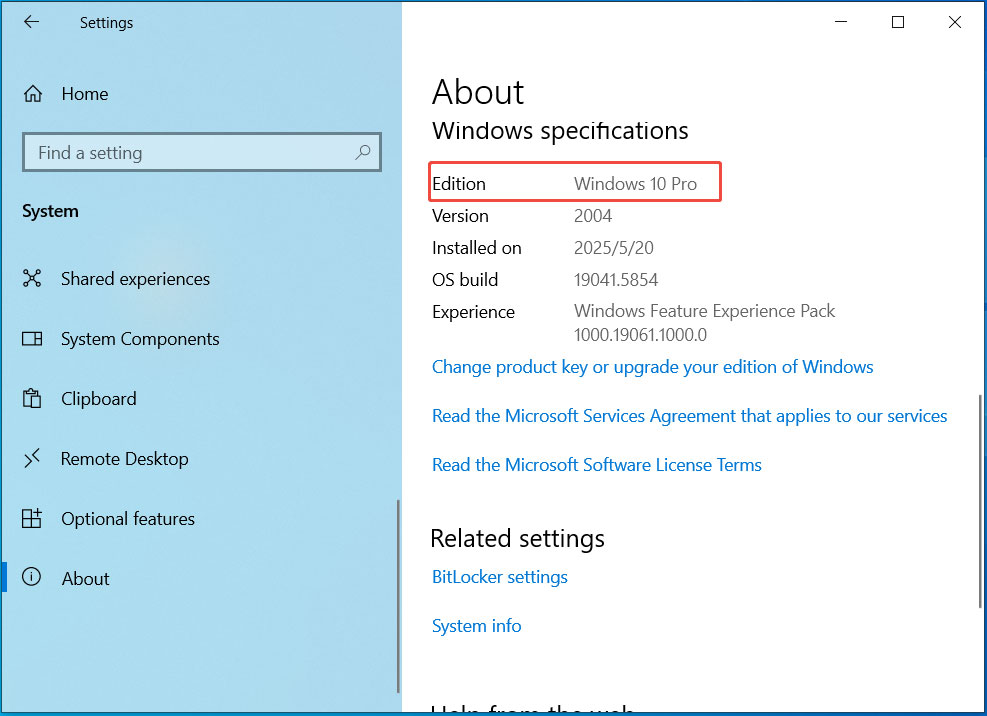Viewport: 987px width, 716px height.
Task: Click the About info icon
Action: tap(33, 578)
